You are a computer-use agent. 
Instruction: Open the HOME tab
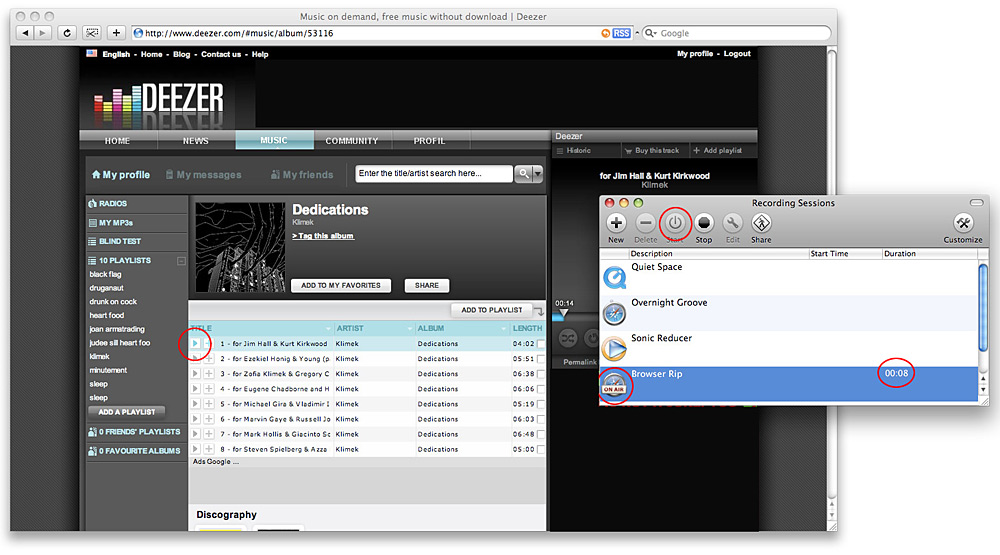click(117, 140)
